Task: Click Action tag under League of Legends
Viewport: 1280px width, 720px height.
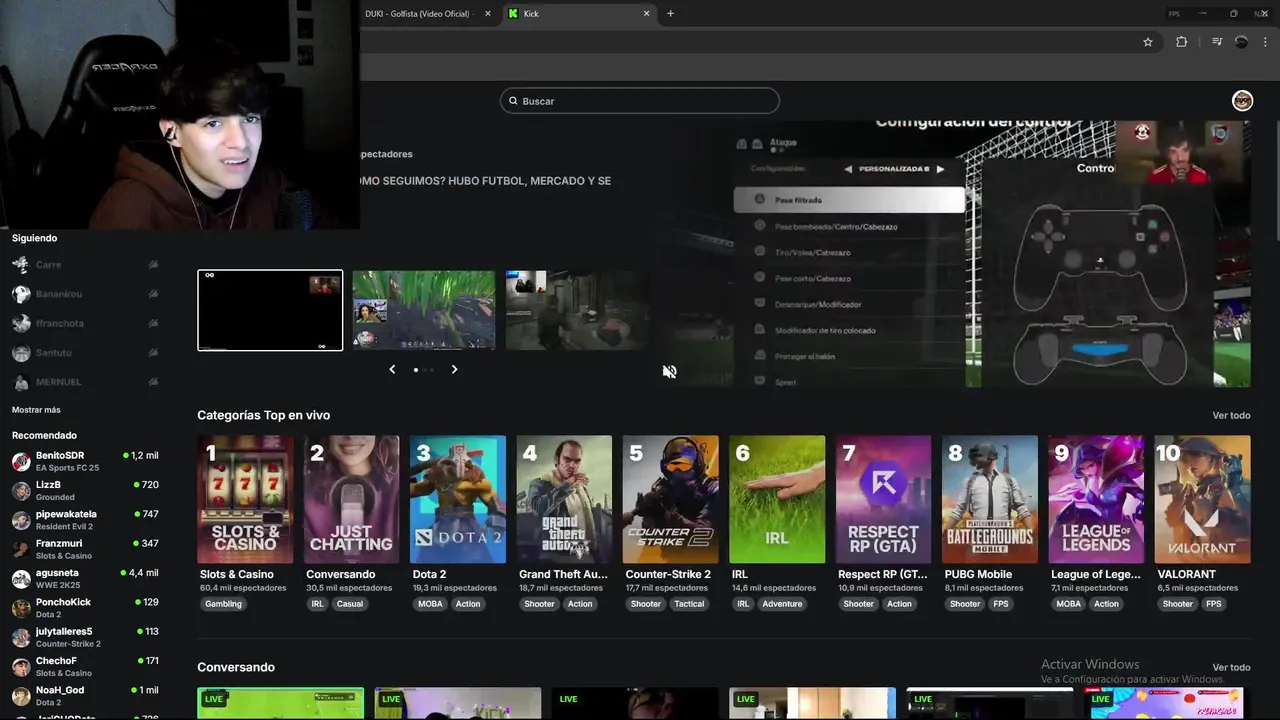Action: (1106, 604)
